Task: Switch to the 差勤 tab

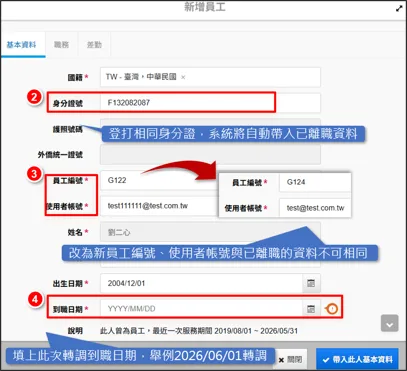Action: click(94, 45)
